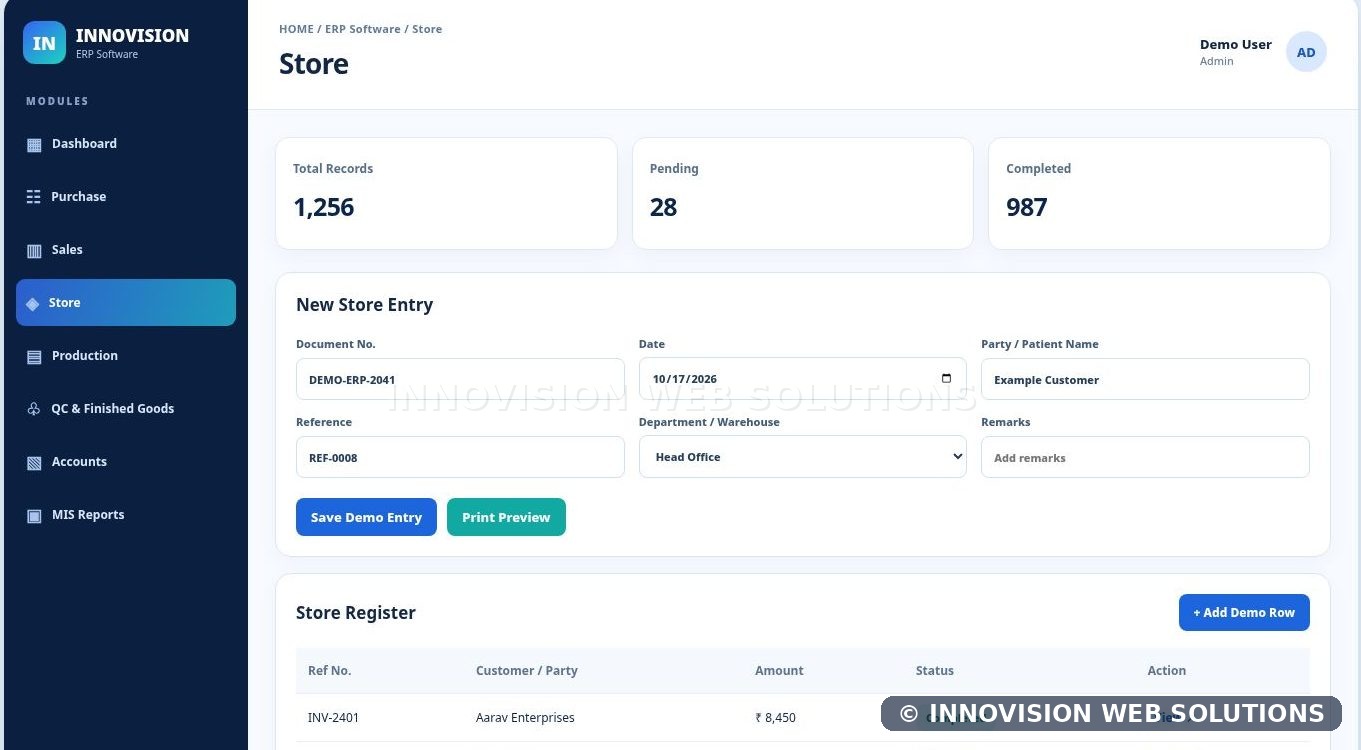
Task: Click the Completed card
Action: tap(1159, 193)
